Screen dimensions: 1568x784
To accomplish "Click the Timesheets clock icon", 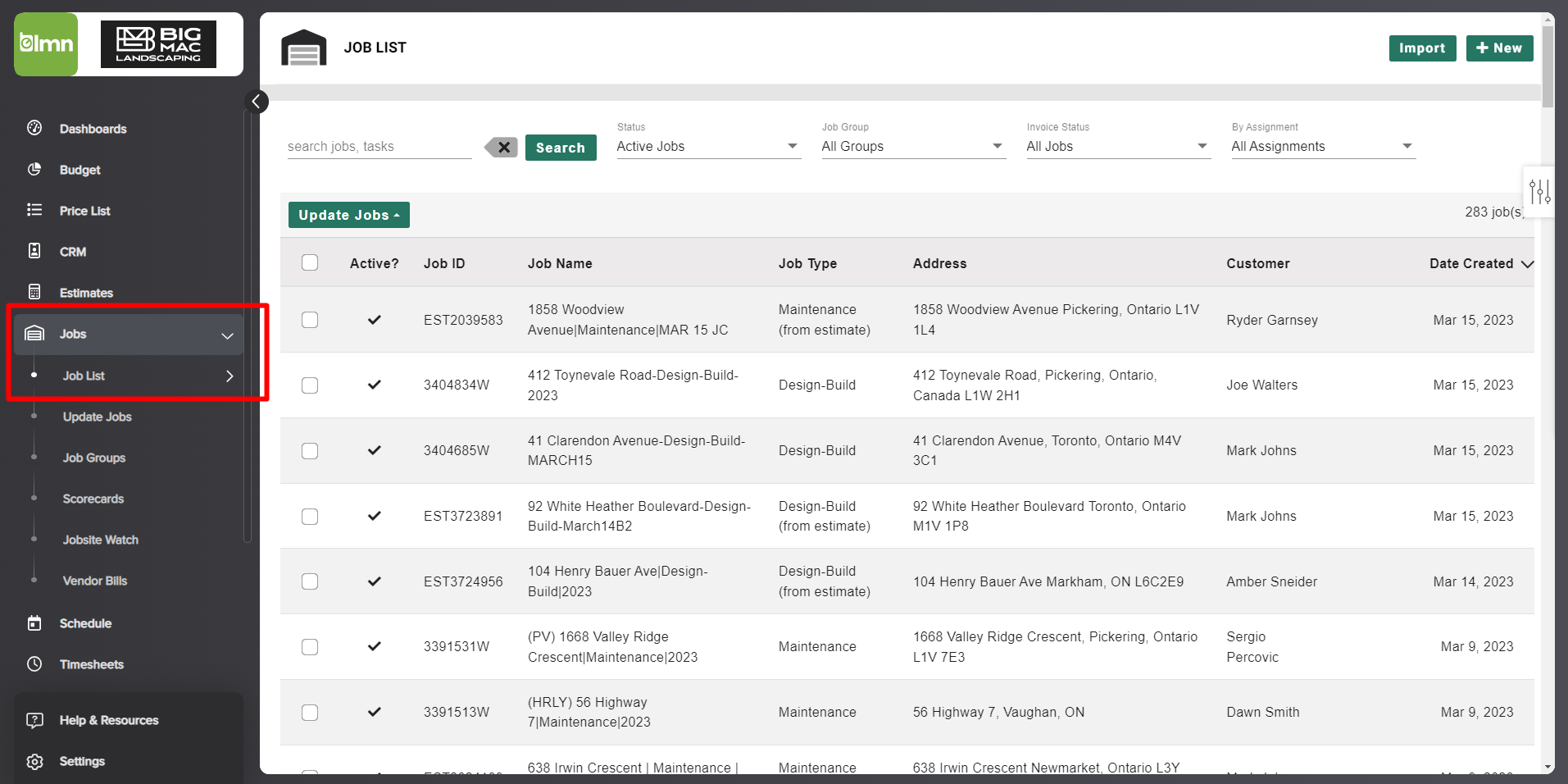I will 34,664.
